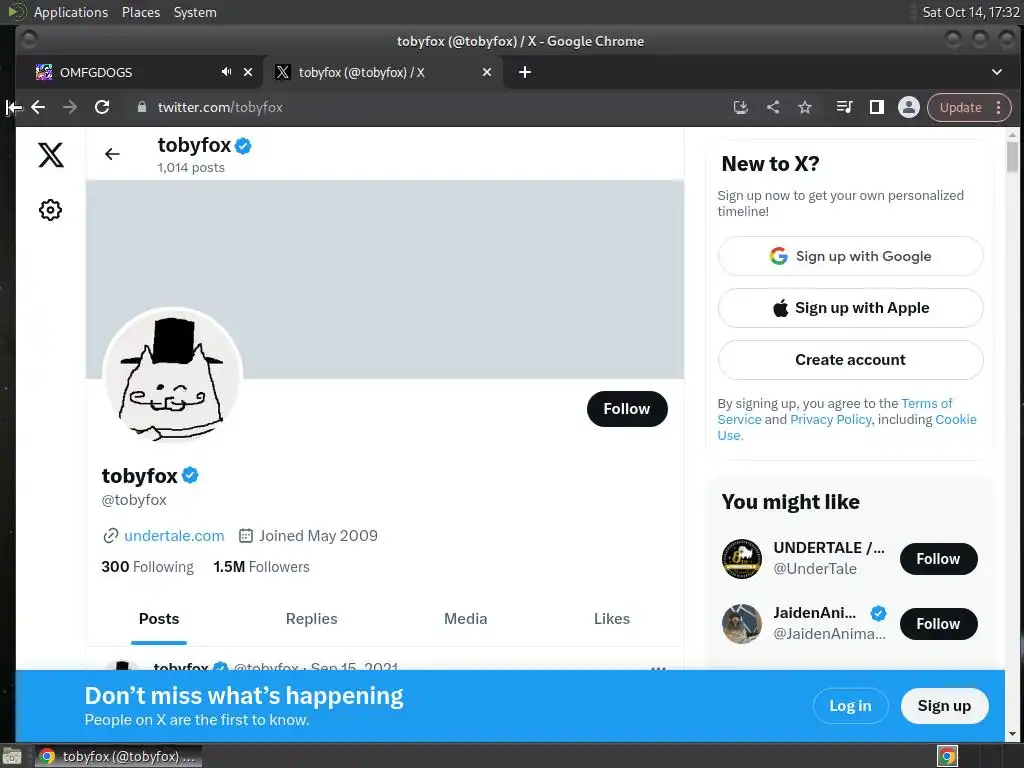1024x768 pixels.
Task: Switch to the Media tab
Action: pos(466,619)
